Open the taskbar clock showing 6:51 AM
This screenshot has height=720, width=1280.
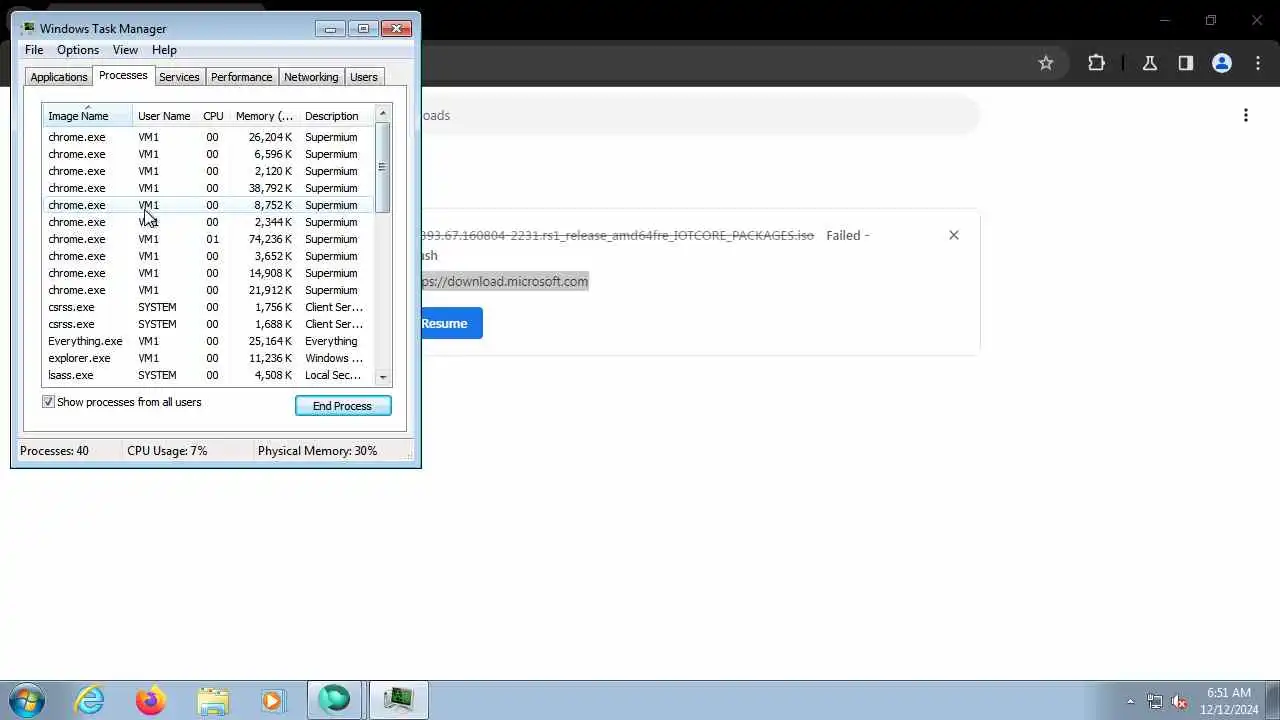[x=1229, y=701]
